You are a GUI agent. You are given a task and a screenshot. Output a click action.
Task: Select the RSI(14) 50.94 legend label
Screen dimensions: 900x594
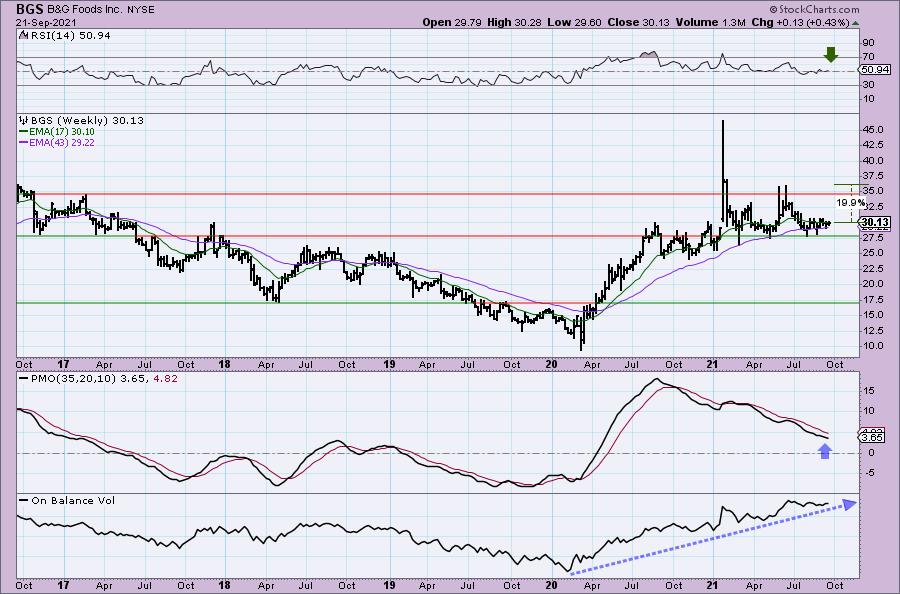[69, 35]
